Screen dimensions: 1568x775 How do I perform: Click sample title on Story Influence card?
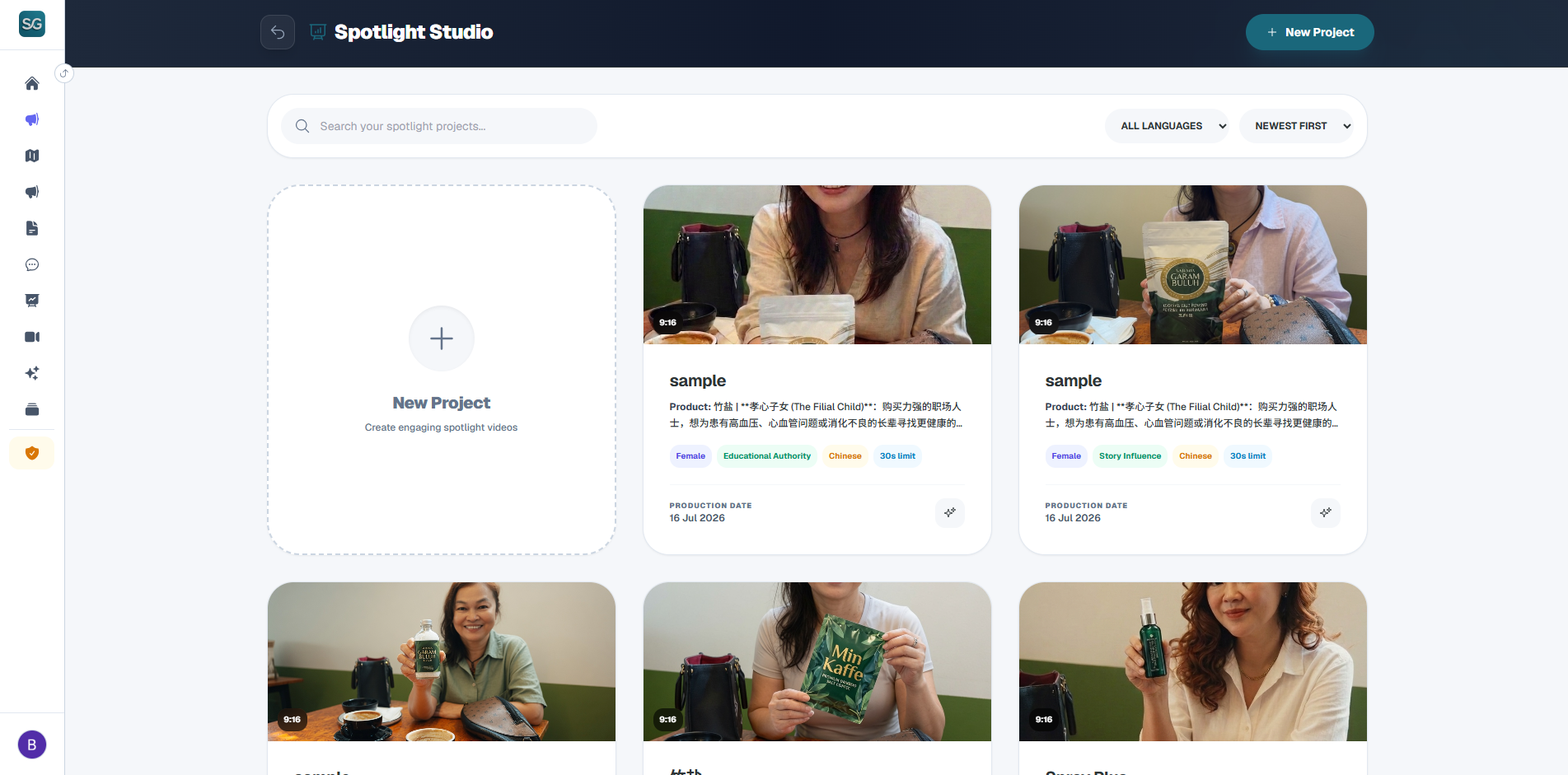pyautogui.click(x=1074, y=380)
